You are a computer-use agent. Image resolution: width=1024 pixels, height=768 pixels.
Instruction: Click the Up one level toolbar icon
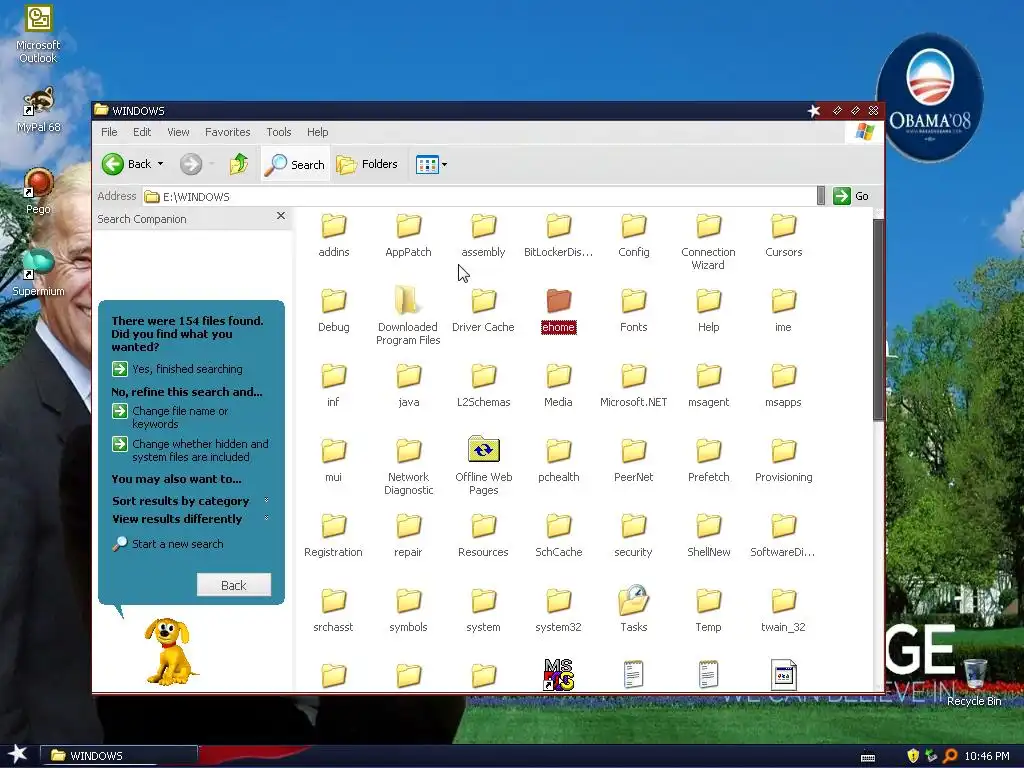tap(239, 164)
